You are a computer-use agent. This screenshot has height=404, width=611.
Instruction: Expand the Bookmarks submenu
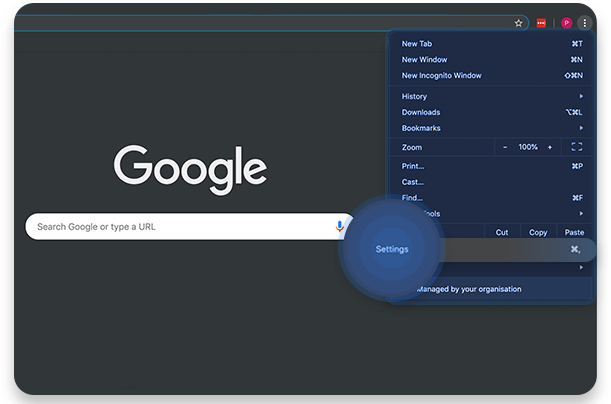(x=492, y=128)
